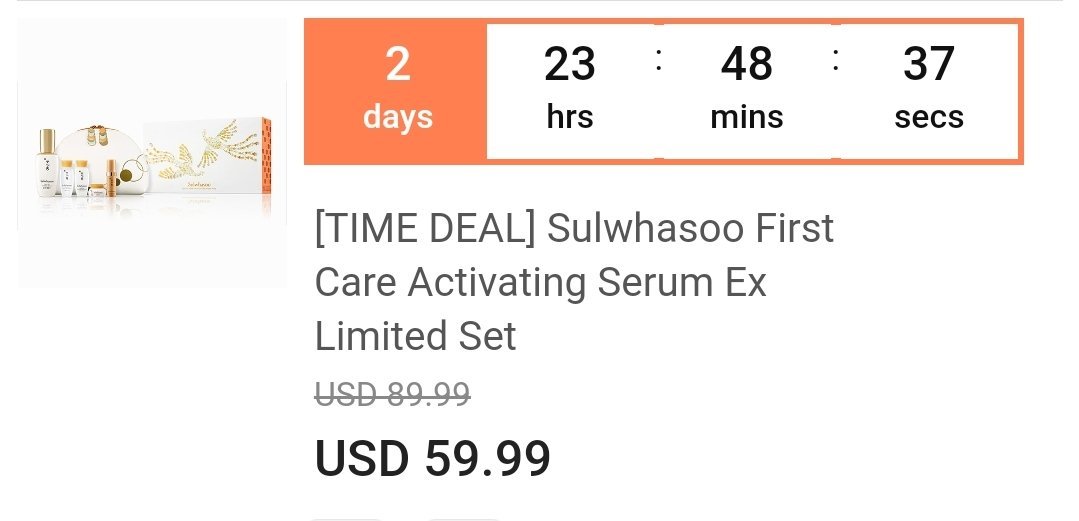Click the "hrs" label in the timer
The width and height of the screenshot is (1079, 521).
click(570, 117)
